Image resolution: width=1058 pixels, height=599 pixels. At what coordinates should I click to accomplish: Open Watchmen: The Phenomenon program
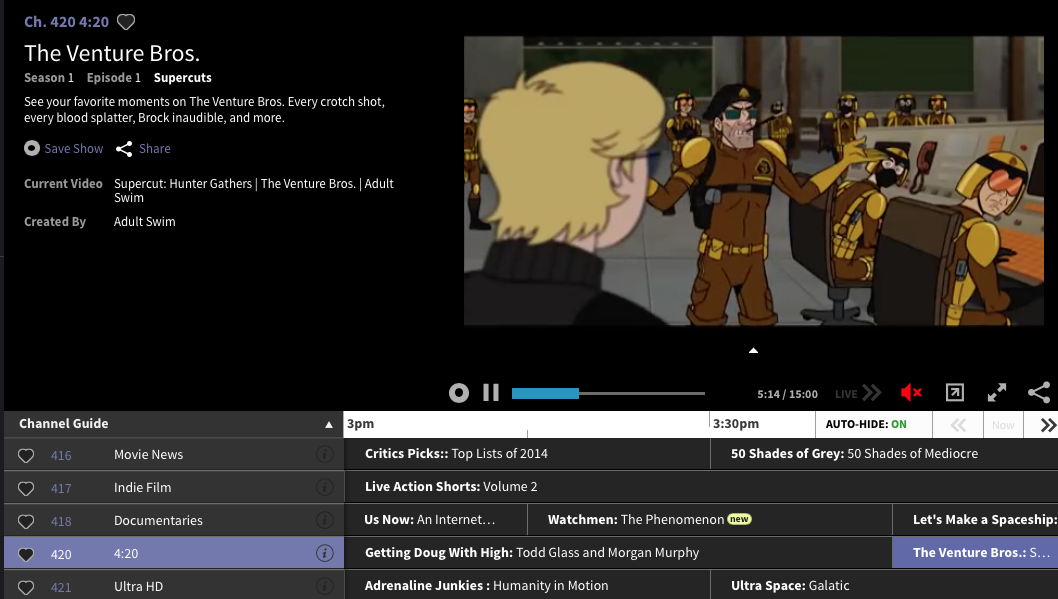[x=710, y=520]
